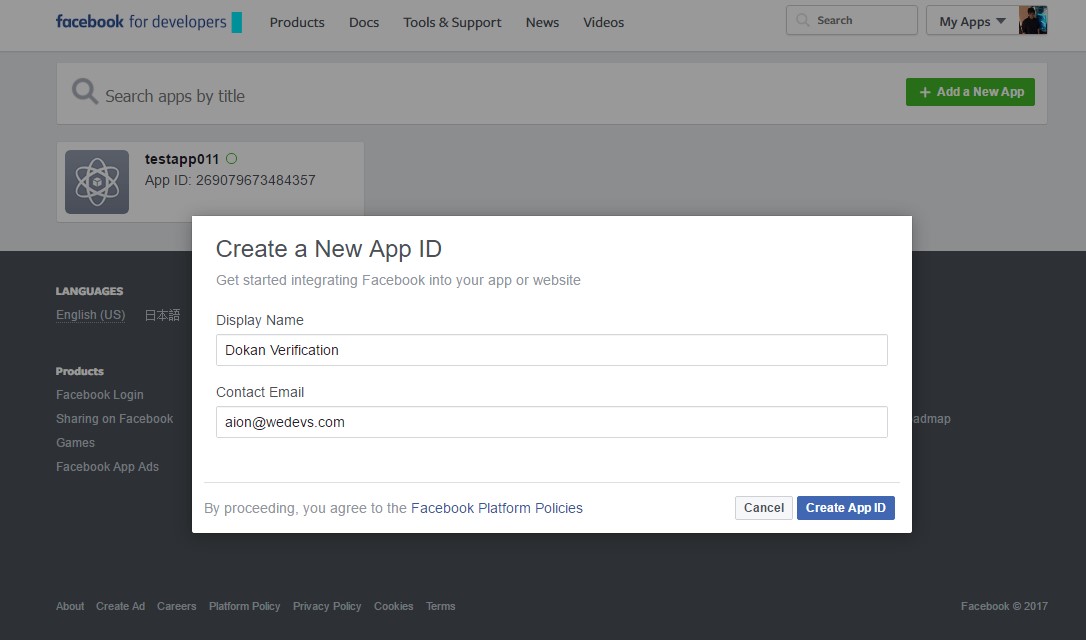Image resolution: width=1086 pixels, height=640 pixels.
Task: Open the Privacy Policy footer link
Action: coord(327,606)
